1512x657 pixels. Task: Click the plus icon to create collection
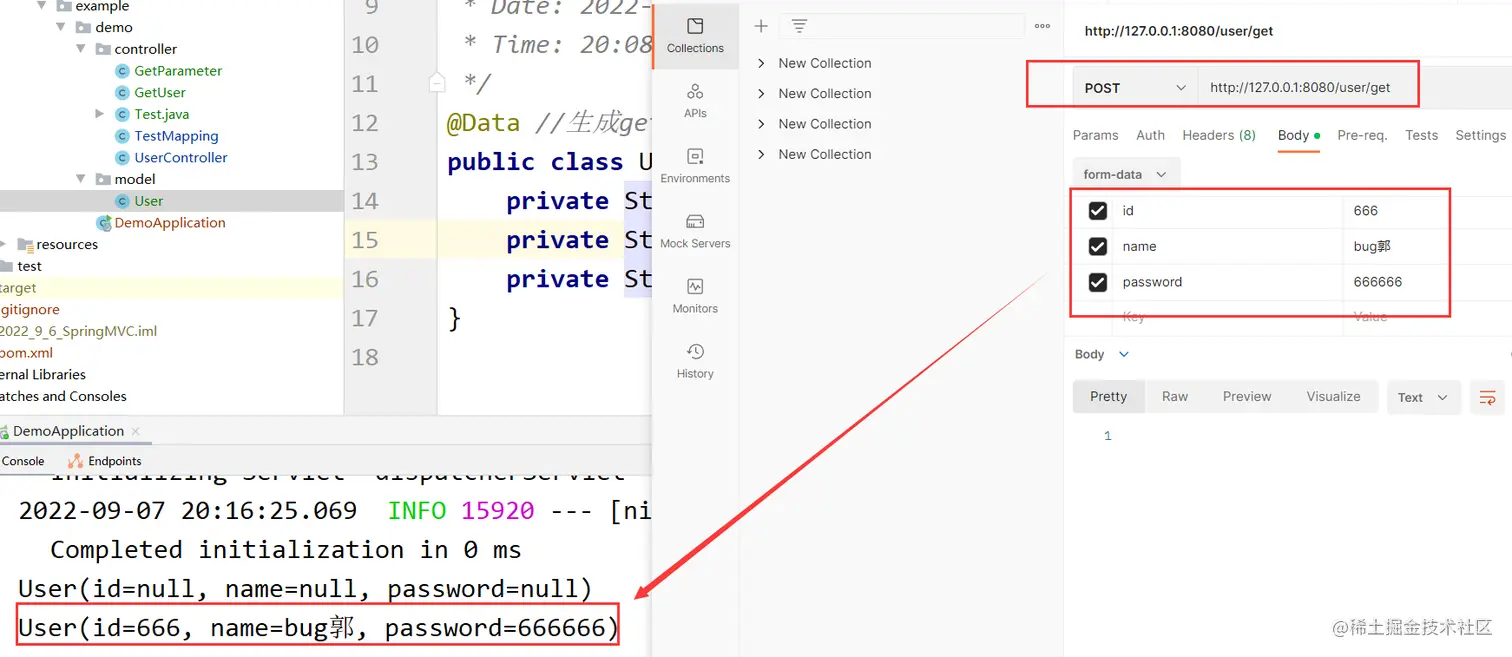pos(761,26)
